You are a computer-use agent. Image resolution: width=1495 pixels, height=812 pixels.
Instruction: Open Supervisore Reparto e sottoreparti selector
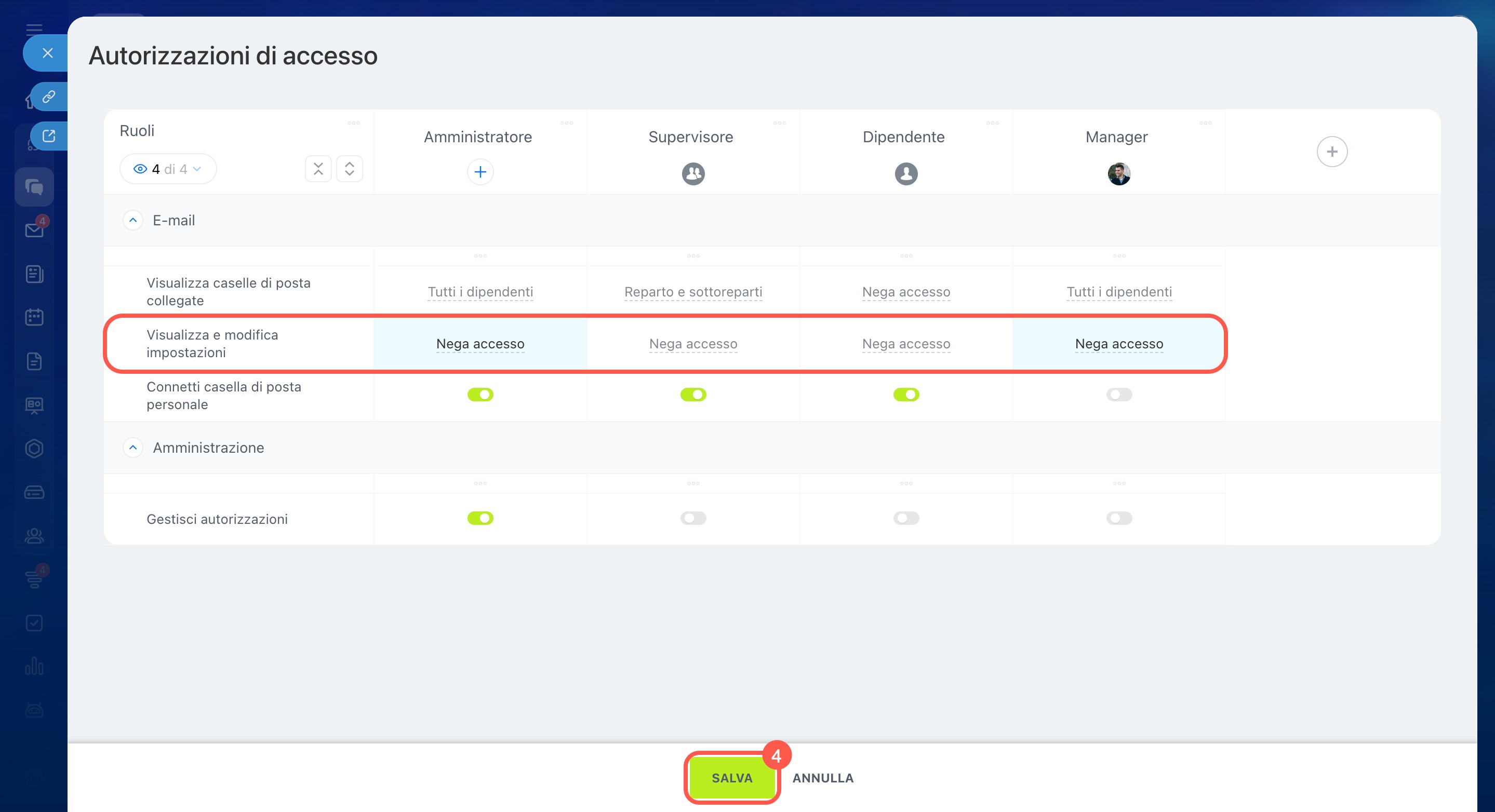tap(693, 292)
